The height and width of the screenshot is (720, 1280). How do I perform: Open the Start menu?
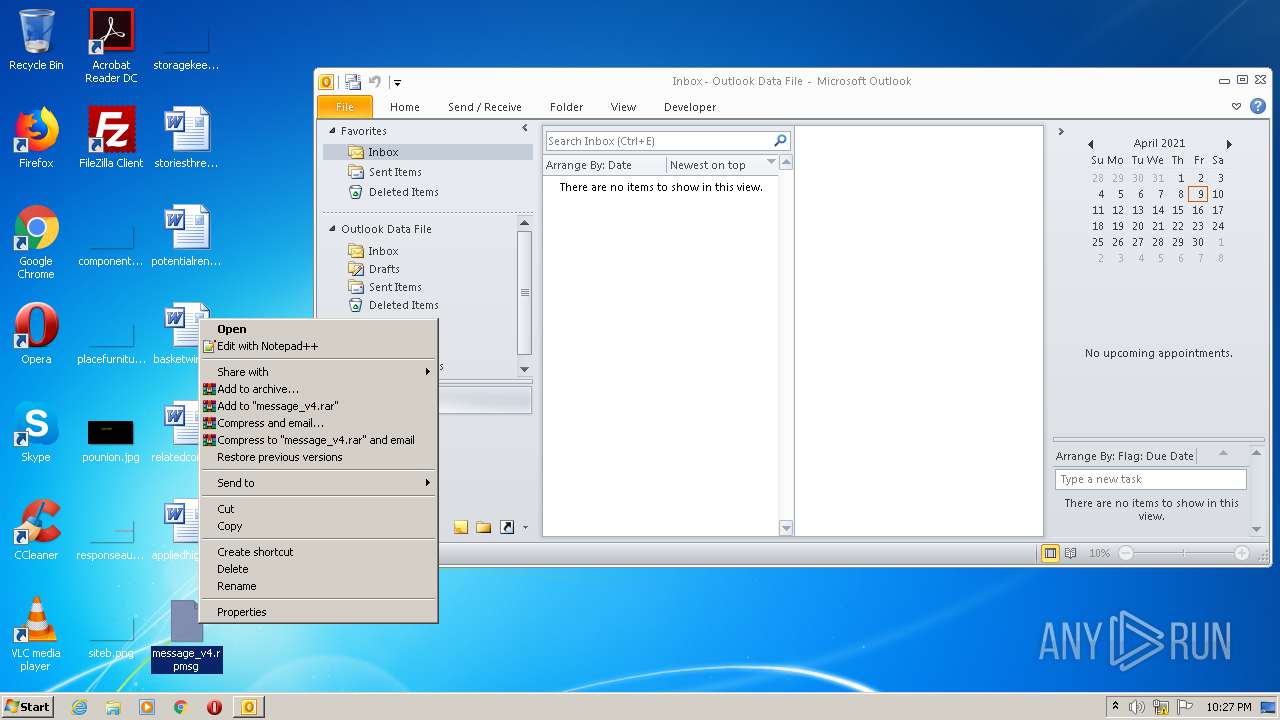tap(27, 706)
